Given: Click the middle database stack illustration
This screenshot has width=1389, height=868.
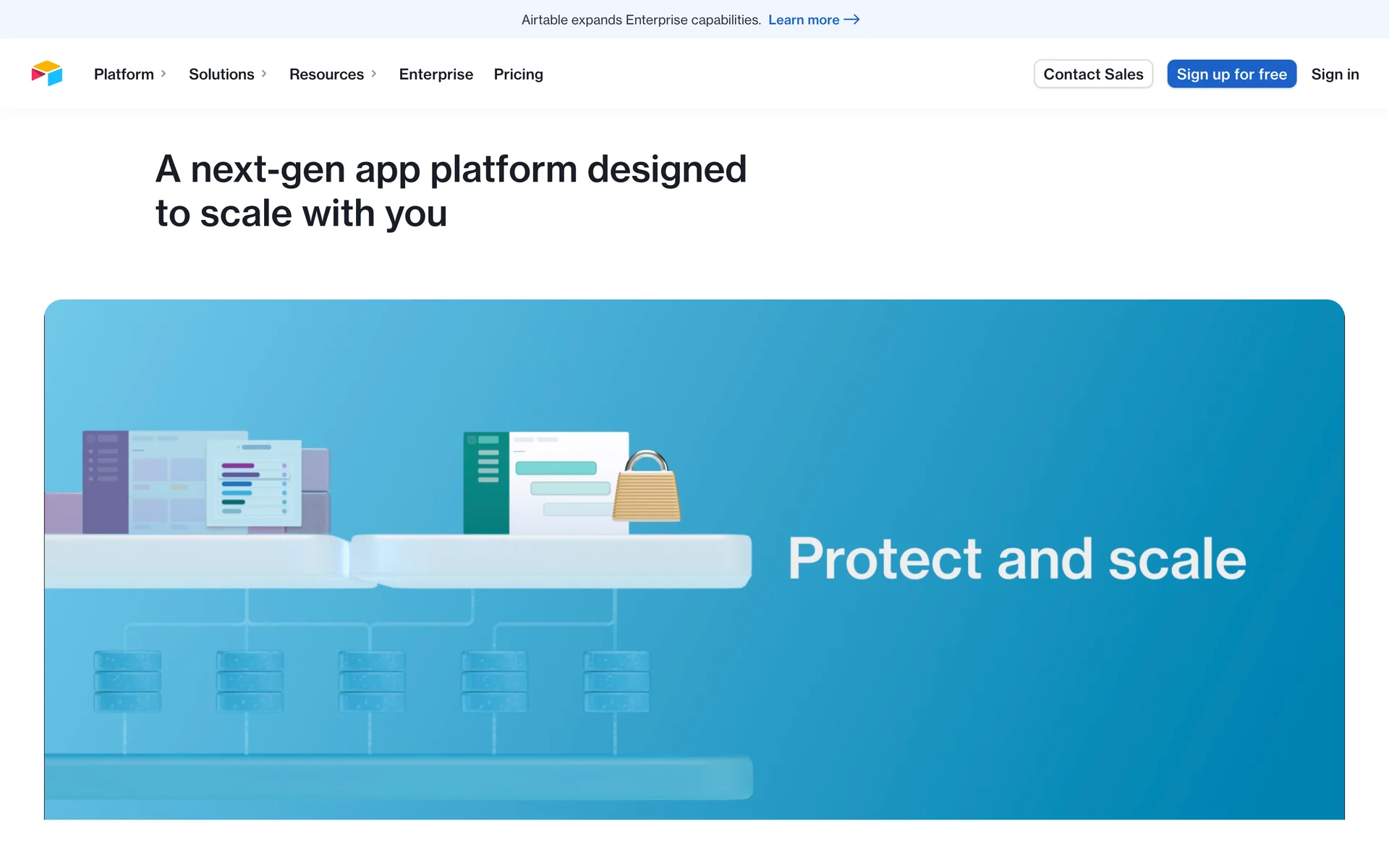Looking at the screenshot, I should [372, 681].
